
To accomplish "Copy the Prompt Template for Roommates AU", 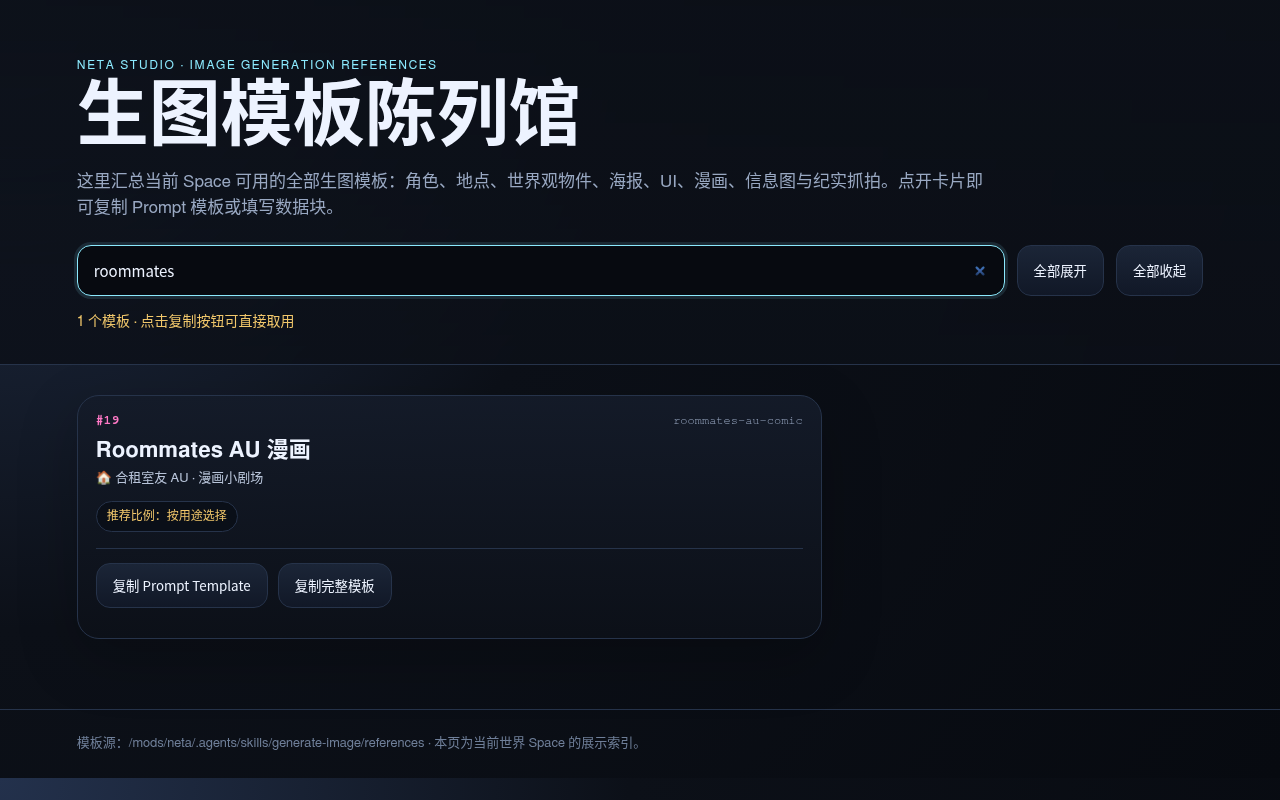I will (182, 586).
